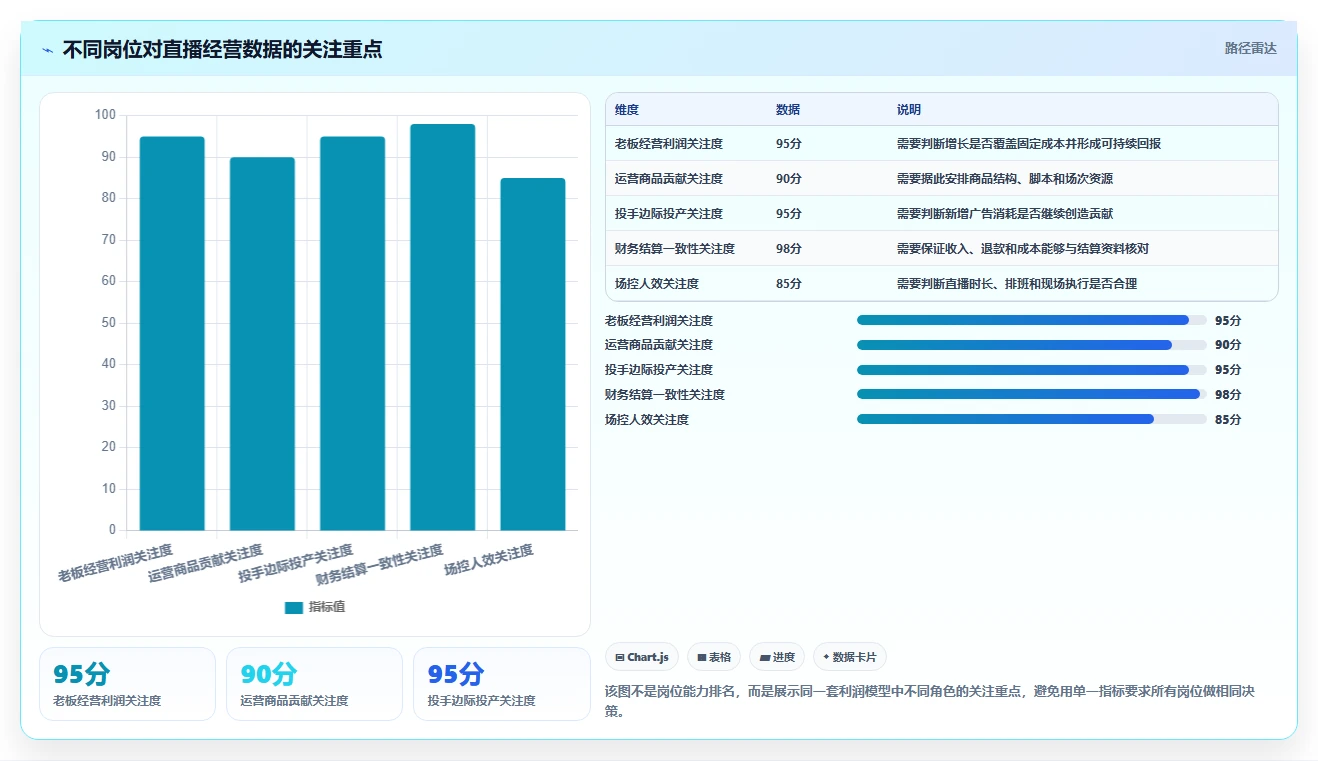Click the 98分 value beside progress list
This screenshot has height=761, width=1318.
point(1228,395)
